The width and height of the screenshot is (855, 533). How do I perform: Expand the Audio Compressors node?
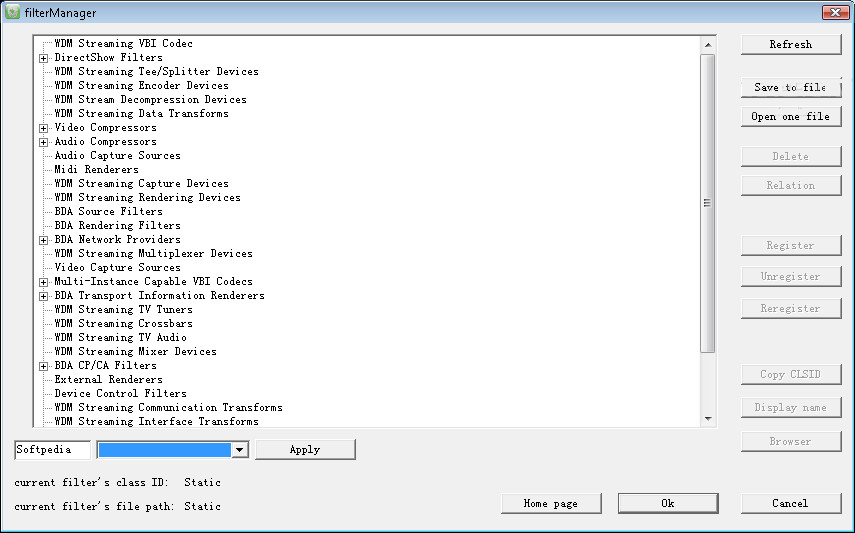point(43,142)
